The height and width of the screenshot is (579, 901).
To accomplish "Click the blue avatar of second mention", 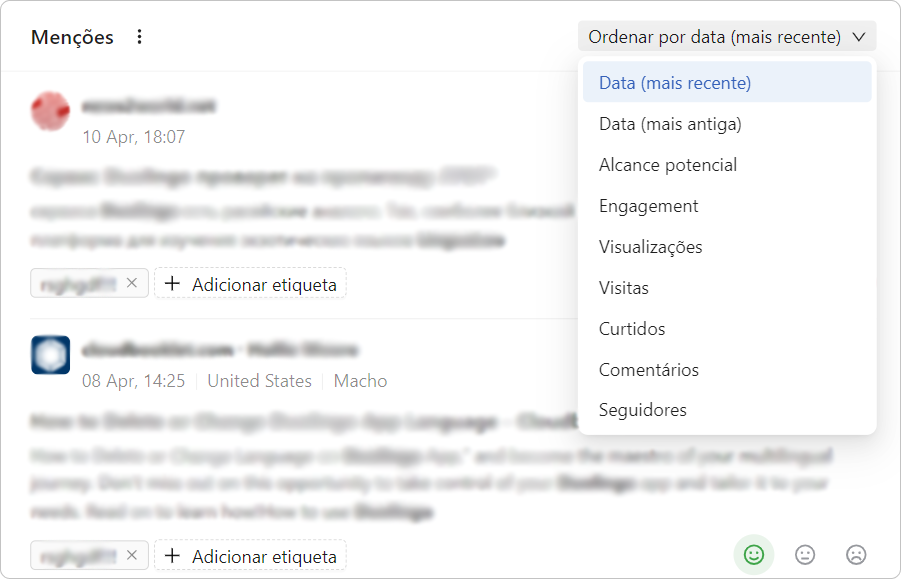I will (x=51, y=355).
